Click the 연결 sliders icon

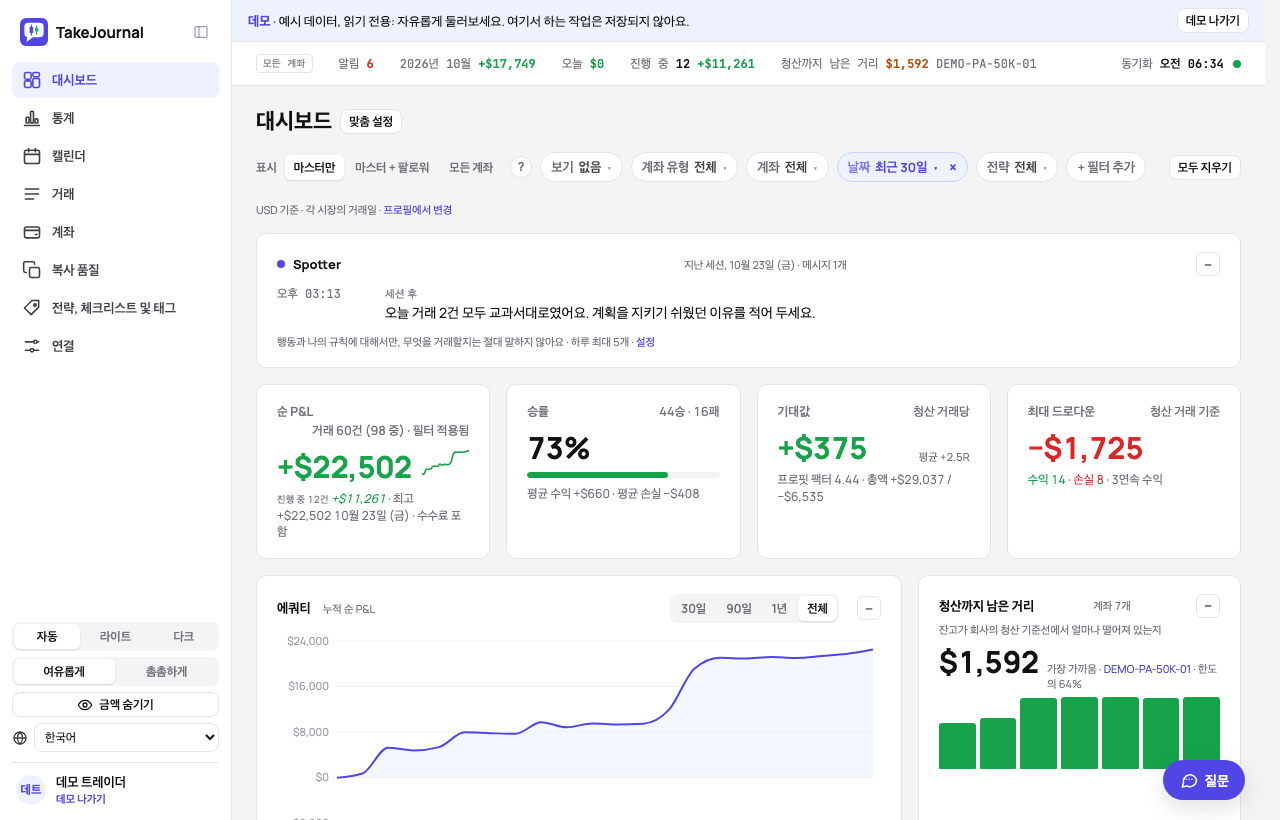(32, 346)
